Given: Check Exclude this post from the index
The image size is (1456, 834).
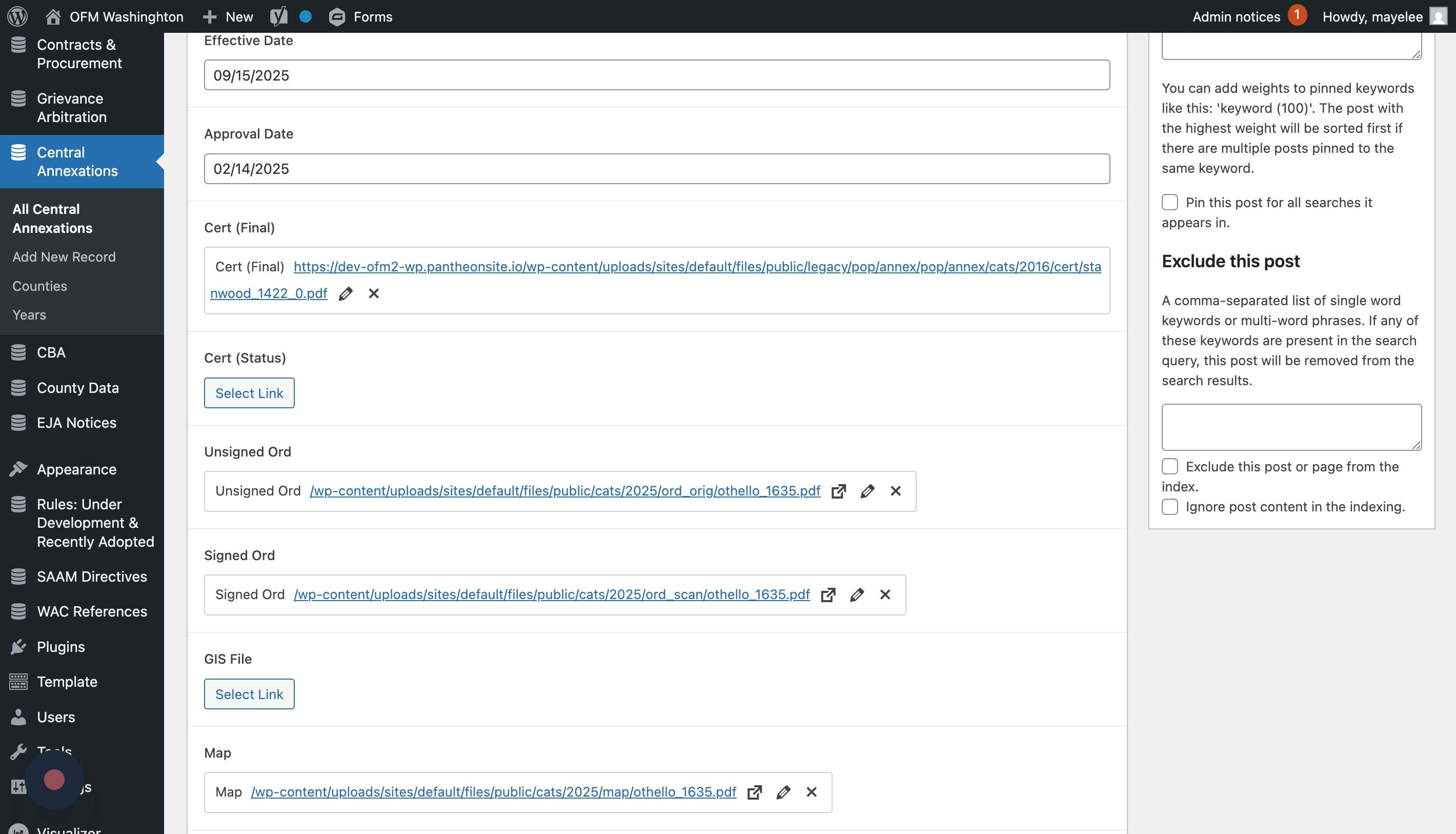Looking at the screenshot, I should click(x=1170, y=466).
